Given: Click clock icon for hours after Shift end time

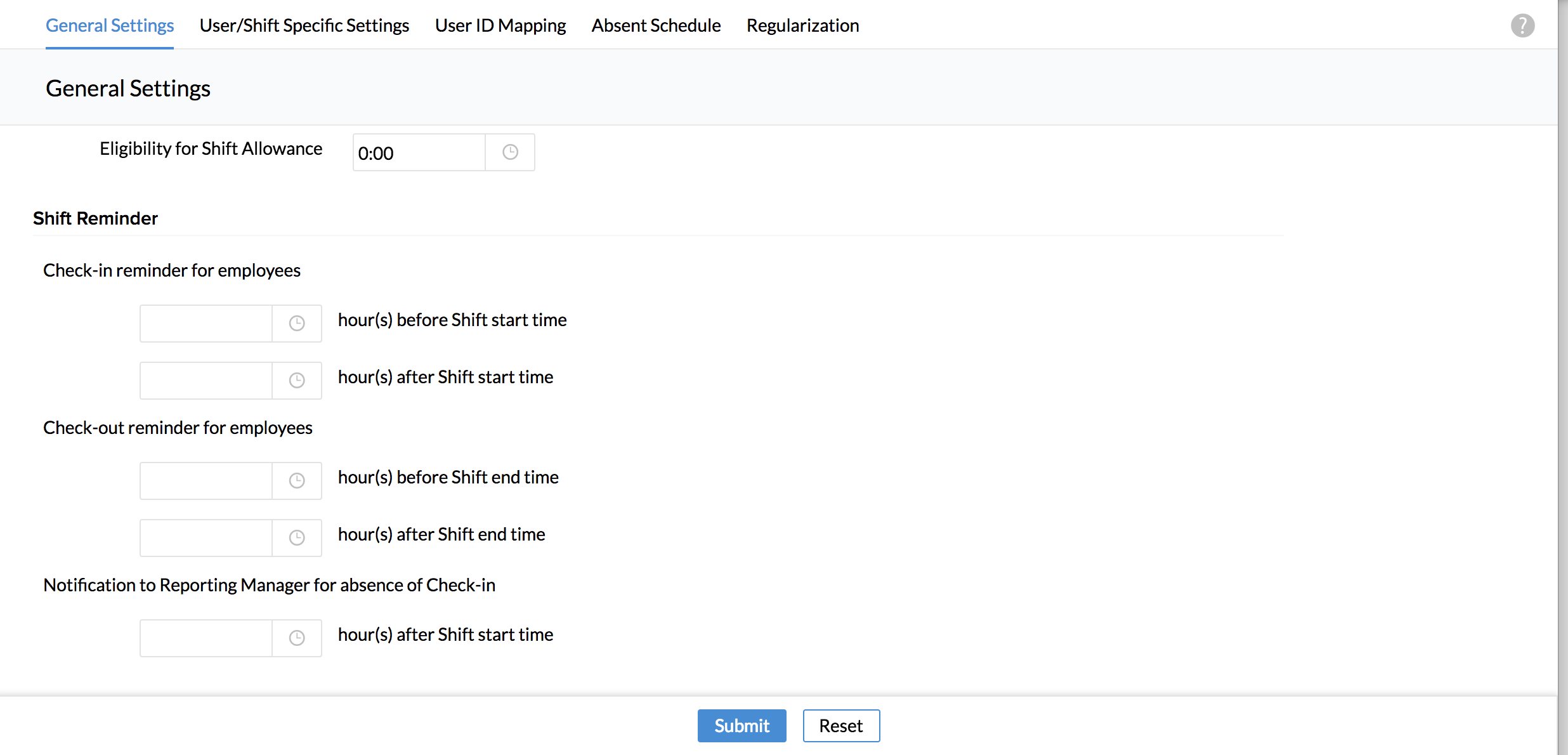Looking at the screenshot, I should point(296,538).
